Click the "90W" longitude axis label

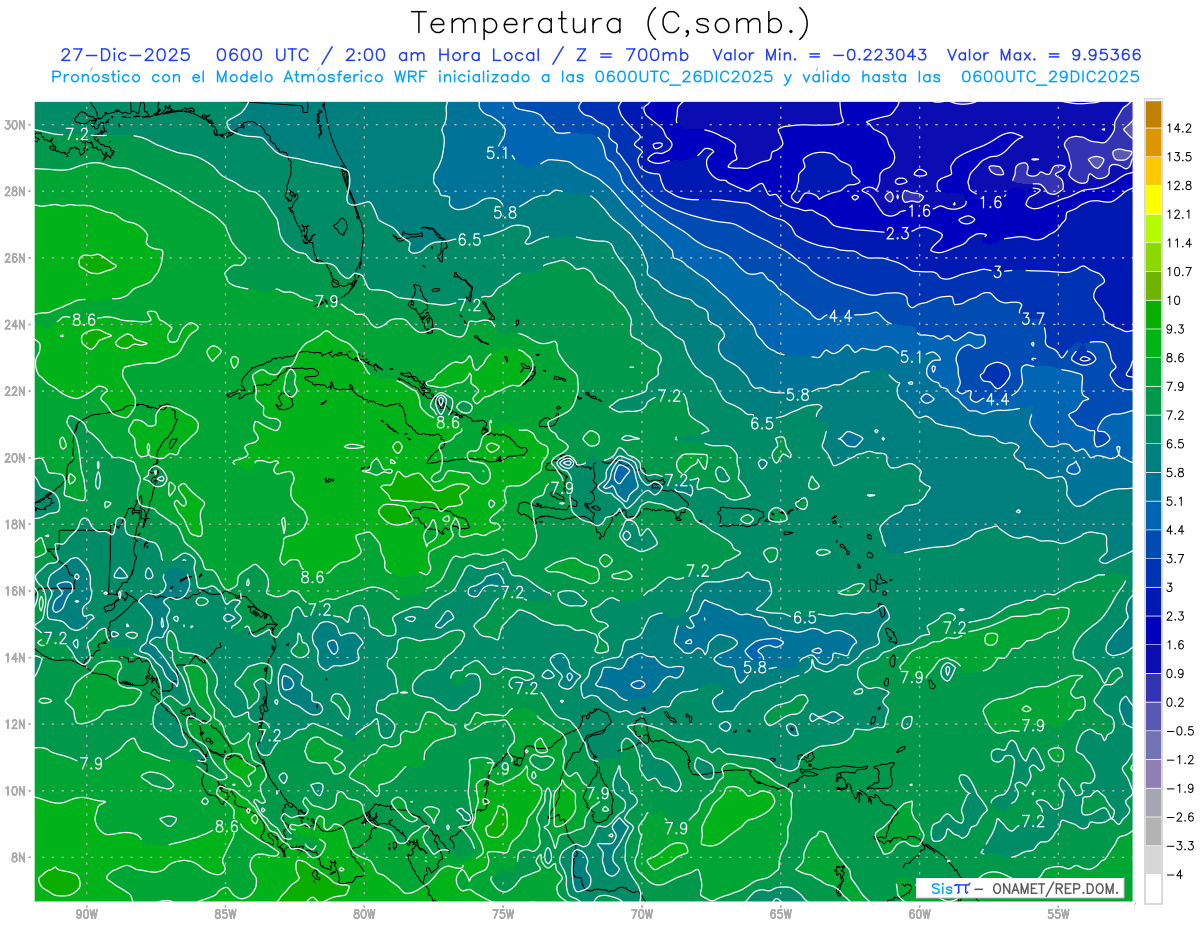point(86,914)
